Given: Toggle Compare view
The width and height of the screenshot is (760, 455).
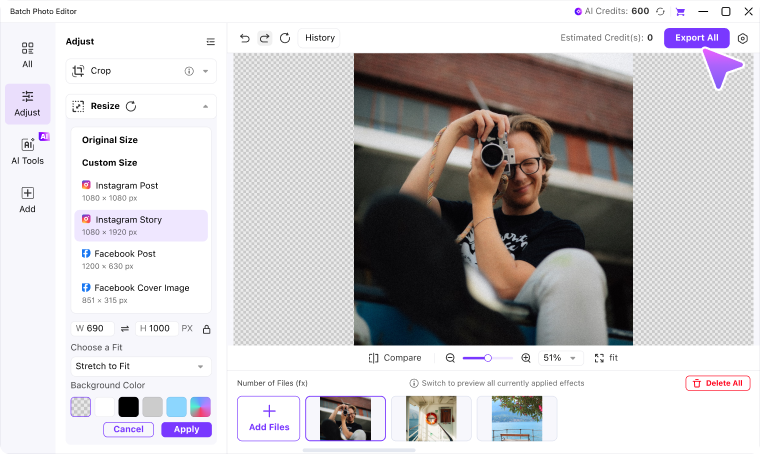Looking at the screenshot, I should [395, 358].
